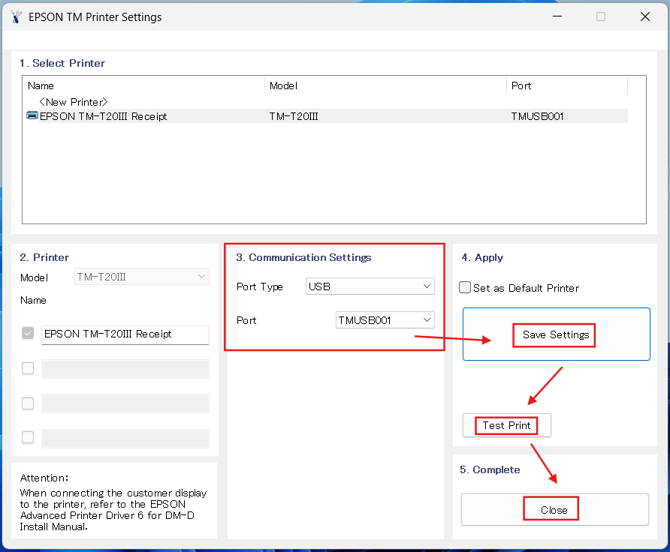Select the EPSON TM-T20III Receipt printer row
The width and height of the screenshot is (670, 552).
coord(103,116)
